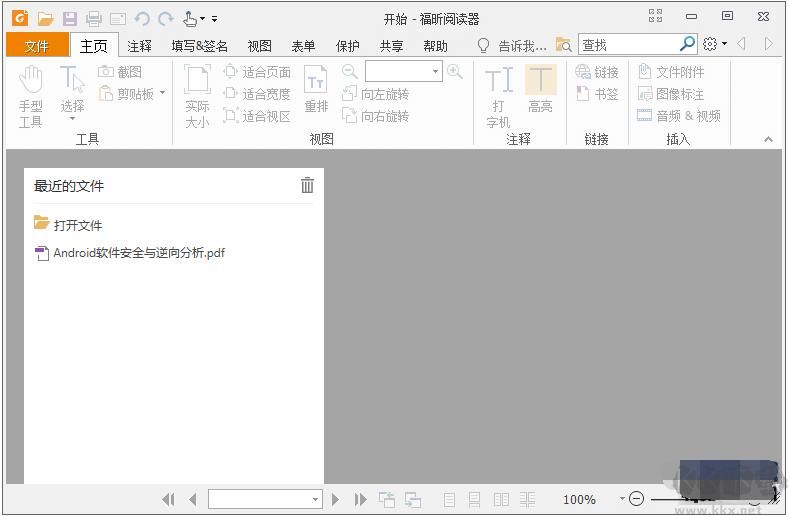Go to first page in status bar
The height and width of the screenshot is (517, 789).
point(169,499)
